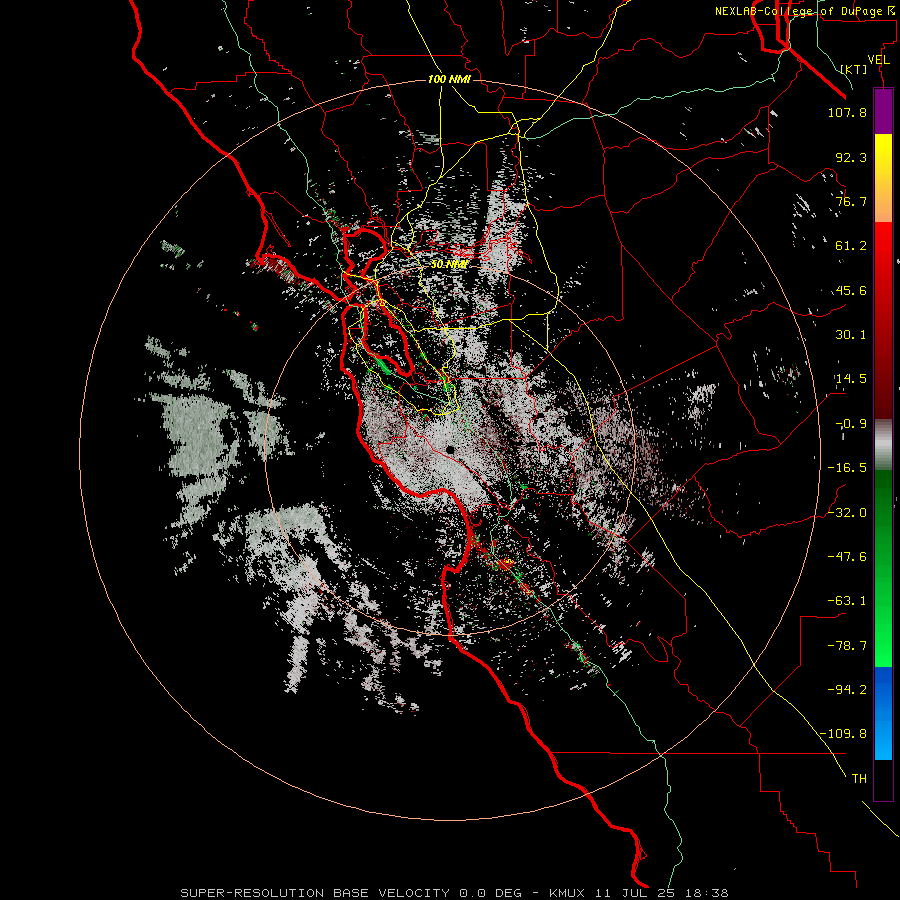Pick the black TH segment of color bar

pyautogui.click(x=883, y=779)
